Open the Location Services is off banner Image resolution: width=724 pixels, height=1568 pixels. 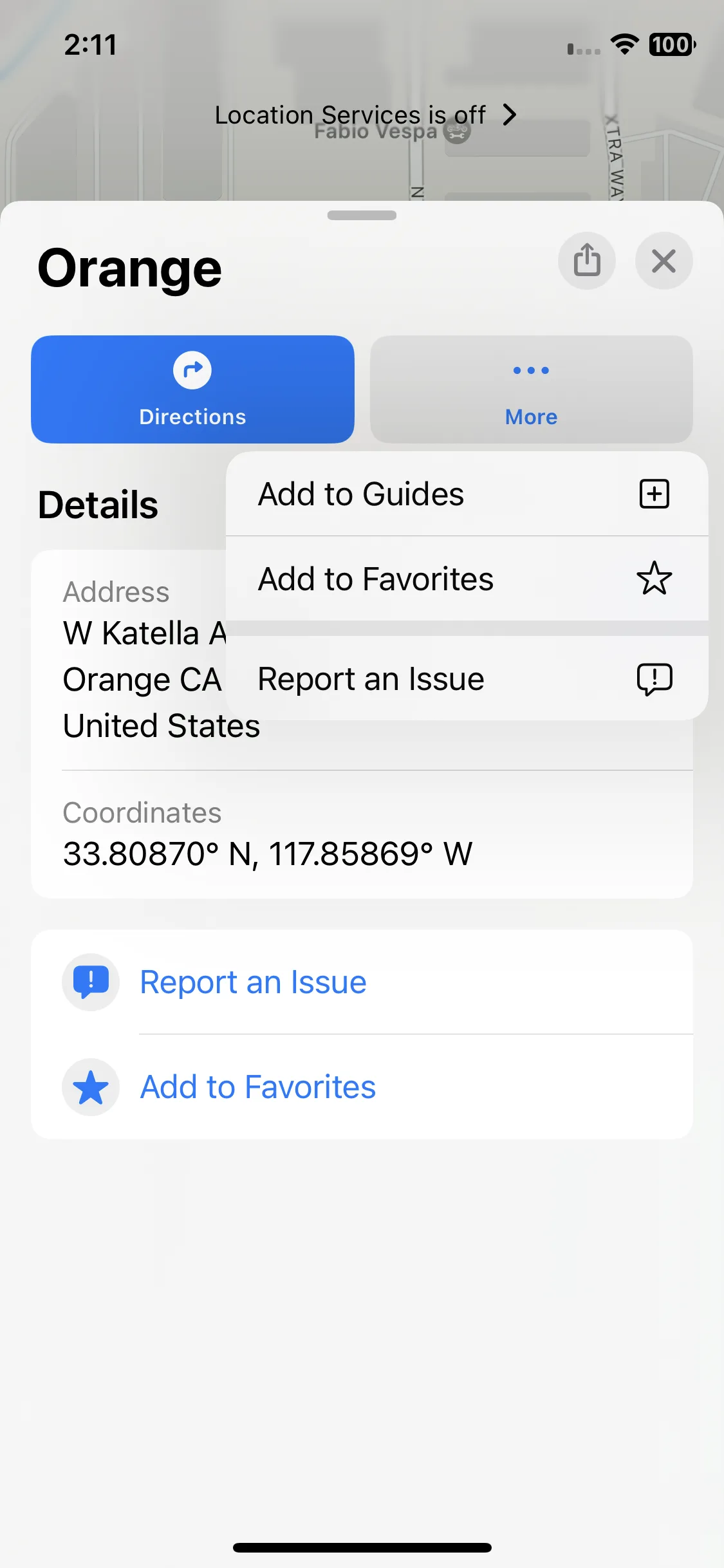(x=365, y=115)
